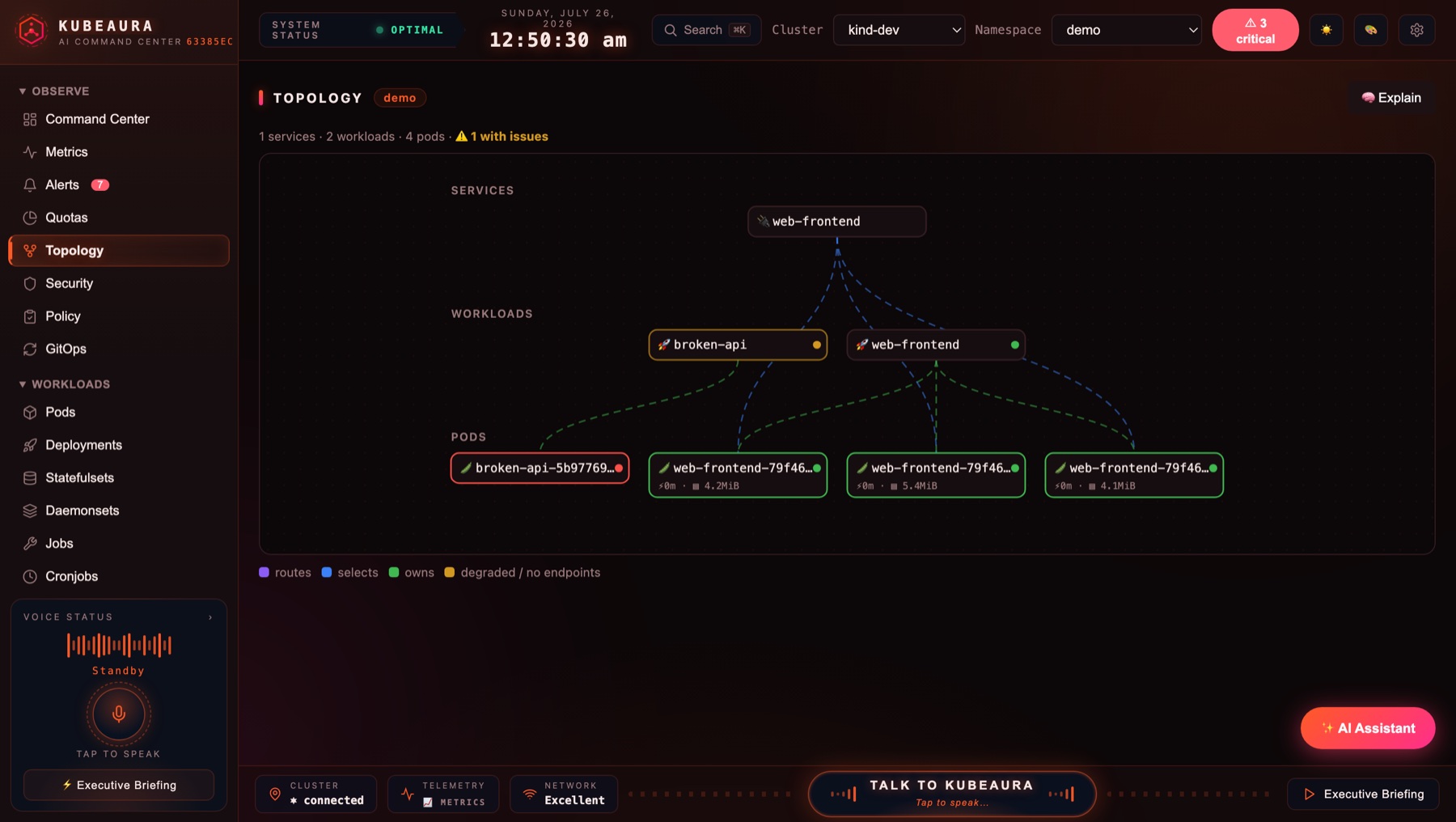
Task: Click the Daemonsets layers icon
Action: click(30, 511)
